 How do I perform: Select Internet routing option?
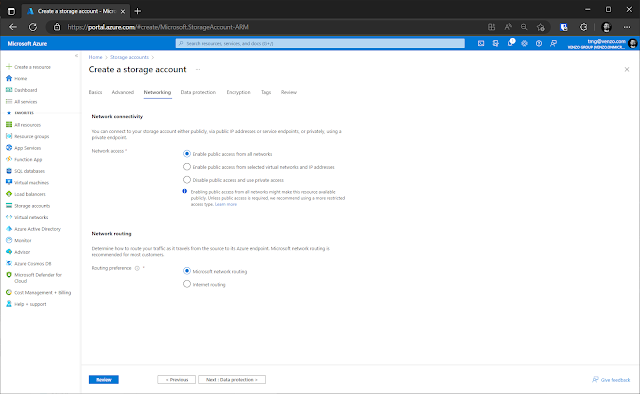tap(187, 284)
